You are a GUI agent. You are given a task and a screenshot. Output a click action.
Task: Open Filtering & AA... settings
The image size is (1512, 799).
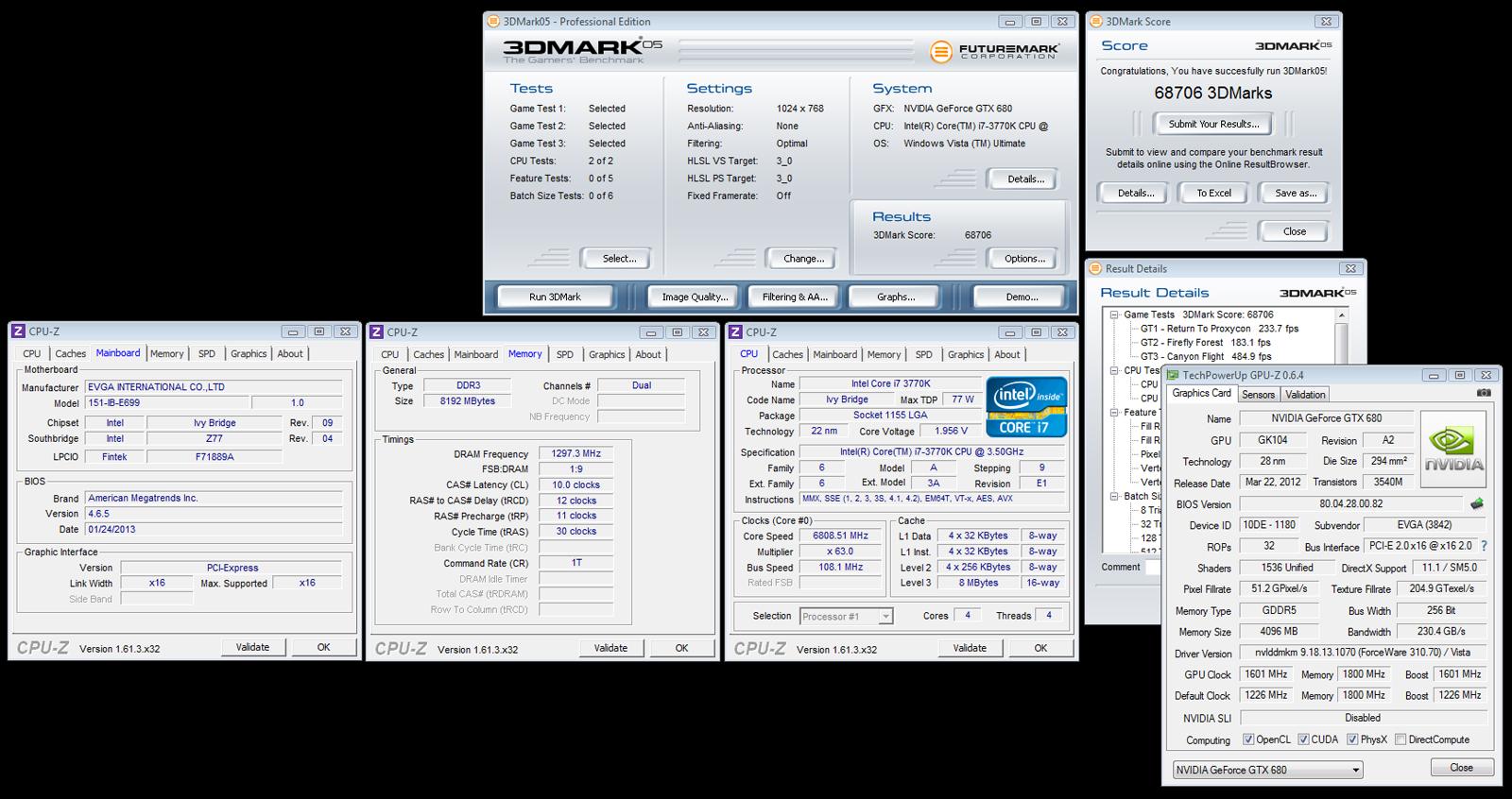pyautogui.click(x=795, y=297)
